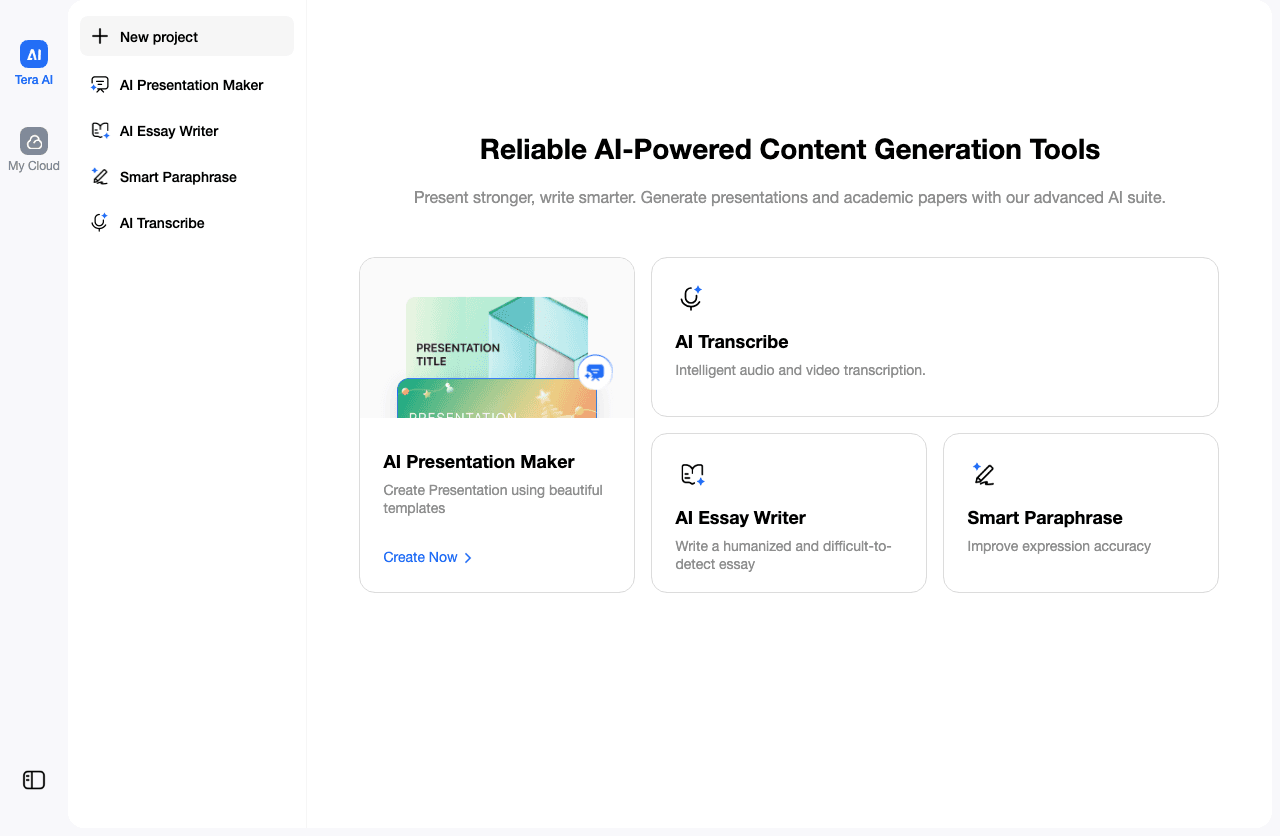Expand the Create Now chevron arrow

pos(467,557)
